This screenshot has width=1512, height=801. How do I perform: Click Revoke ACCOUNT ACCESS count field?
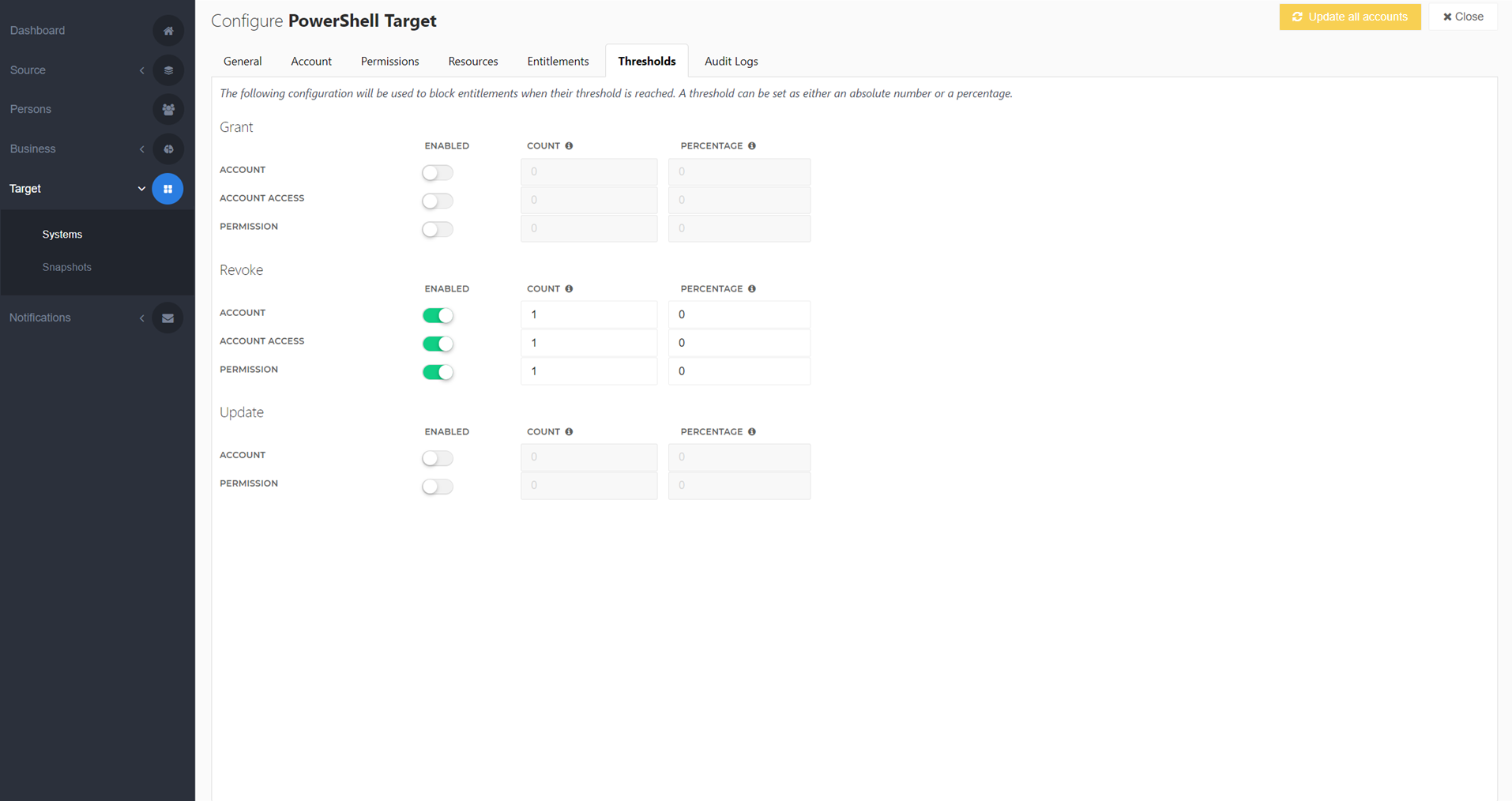pos(589,343)
